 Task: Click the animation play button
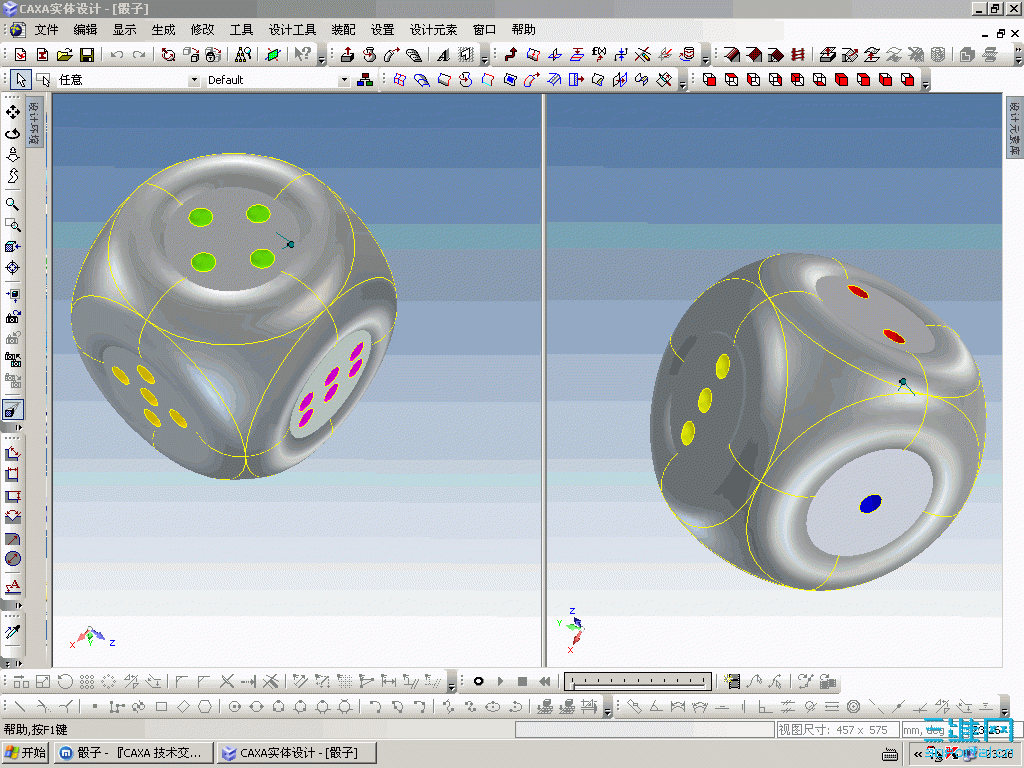[x=501, y=682]
